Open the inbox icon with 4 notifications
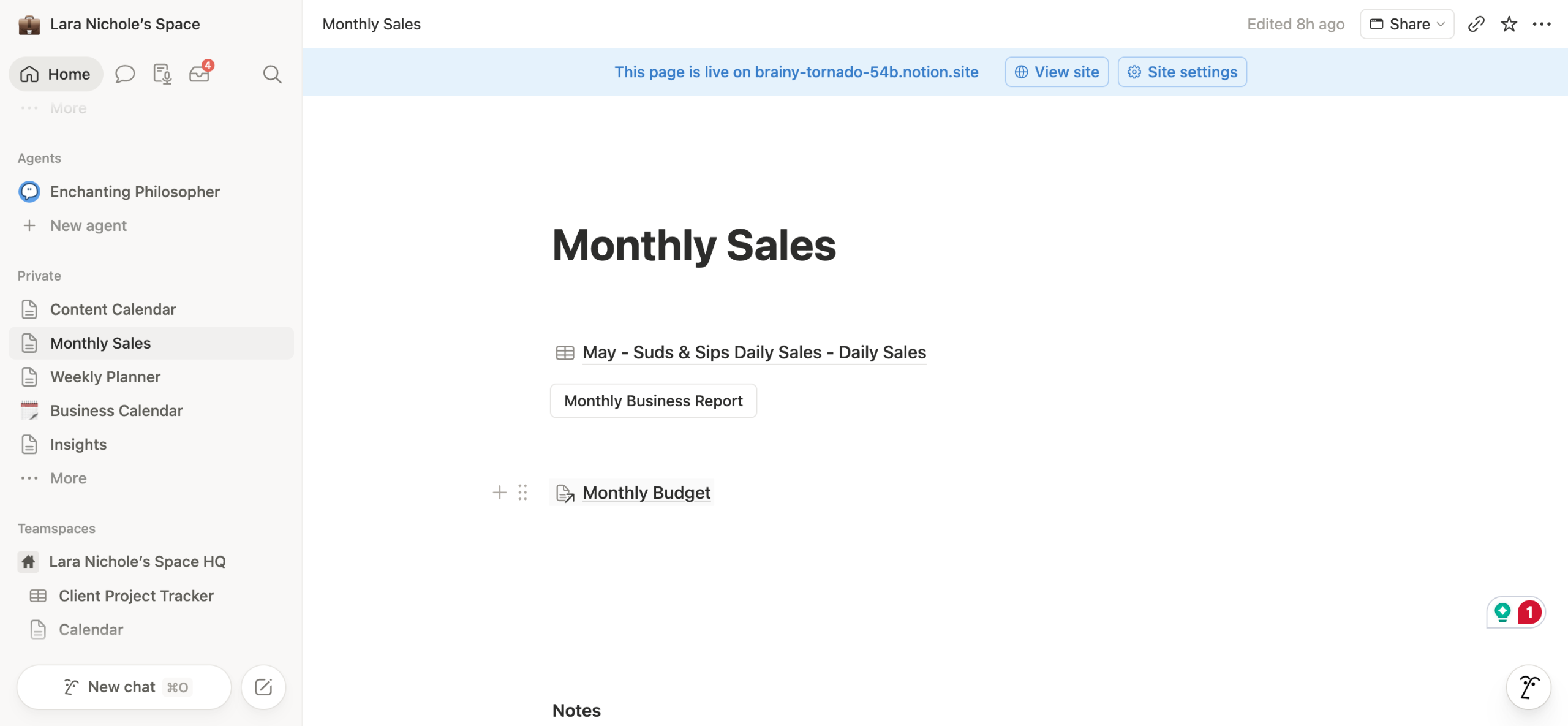Image resolution: width=1568 pixels, height=726 pixels. click(200, 73)
